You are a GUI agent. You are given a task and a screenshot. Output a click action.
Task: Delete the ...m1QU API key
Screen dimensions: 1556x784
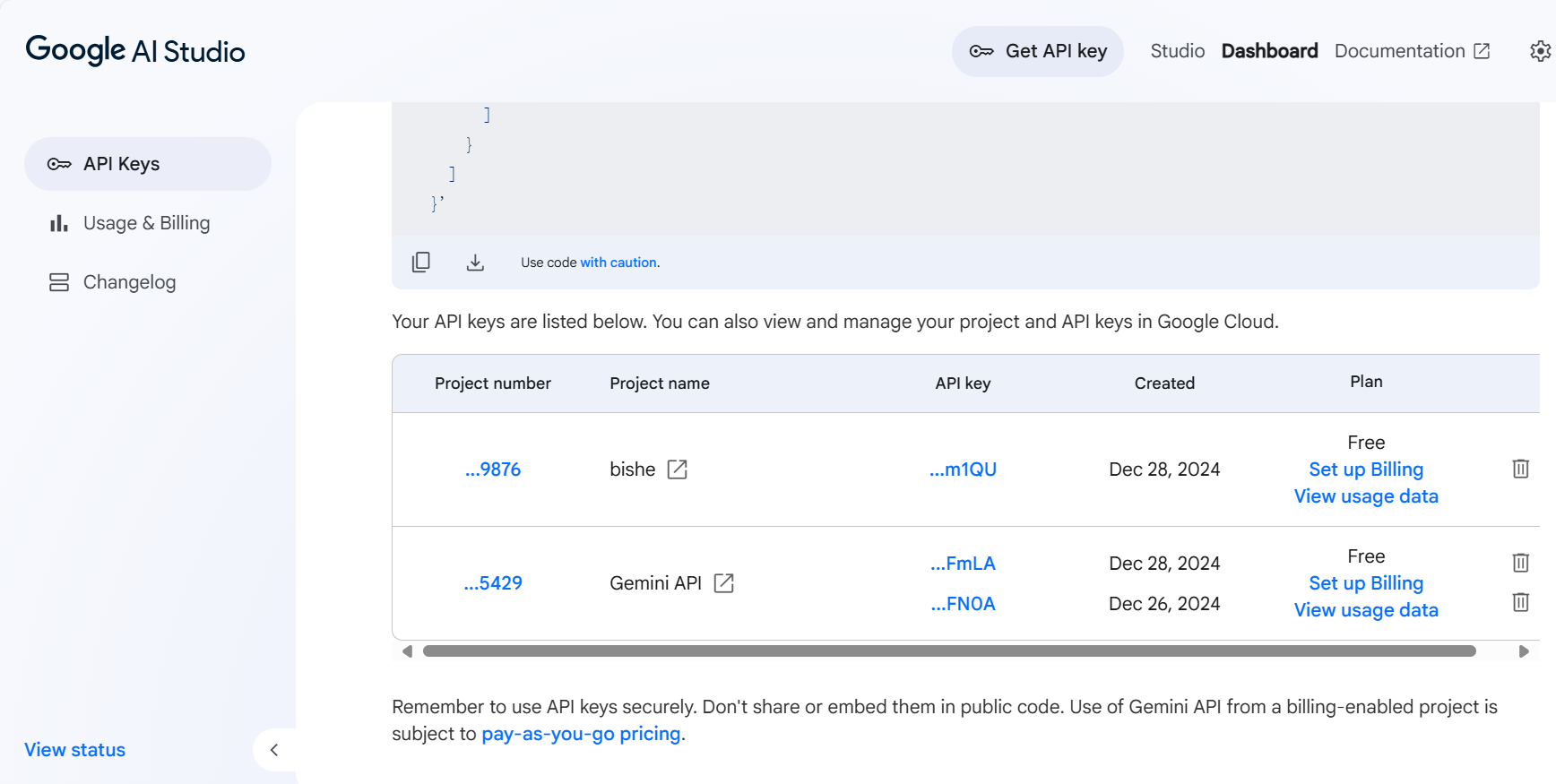pos(1521,469)
